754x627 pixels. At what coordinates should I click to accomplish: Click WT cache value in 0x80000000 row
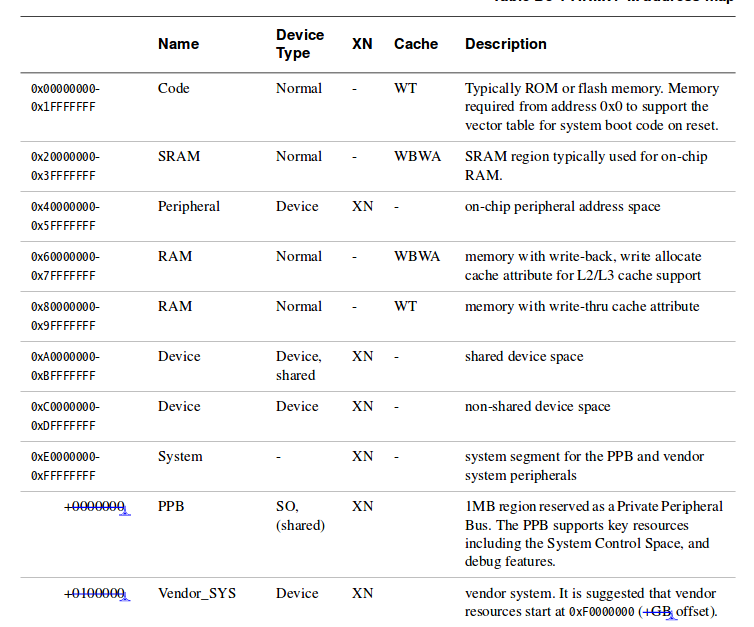tap(405, 307)
